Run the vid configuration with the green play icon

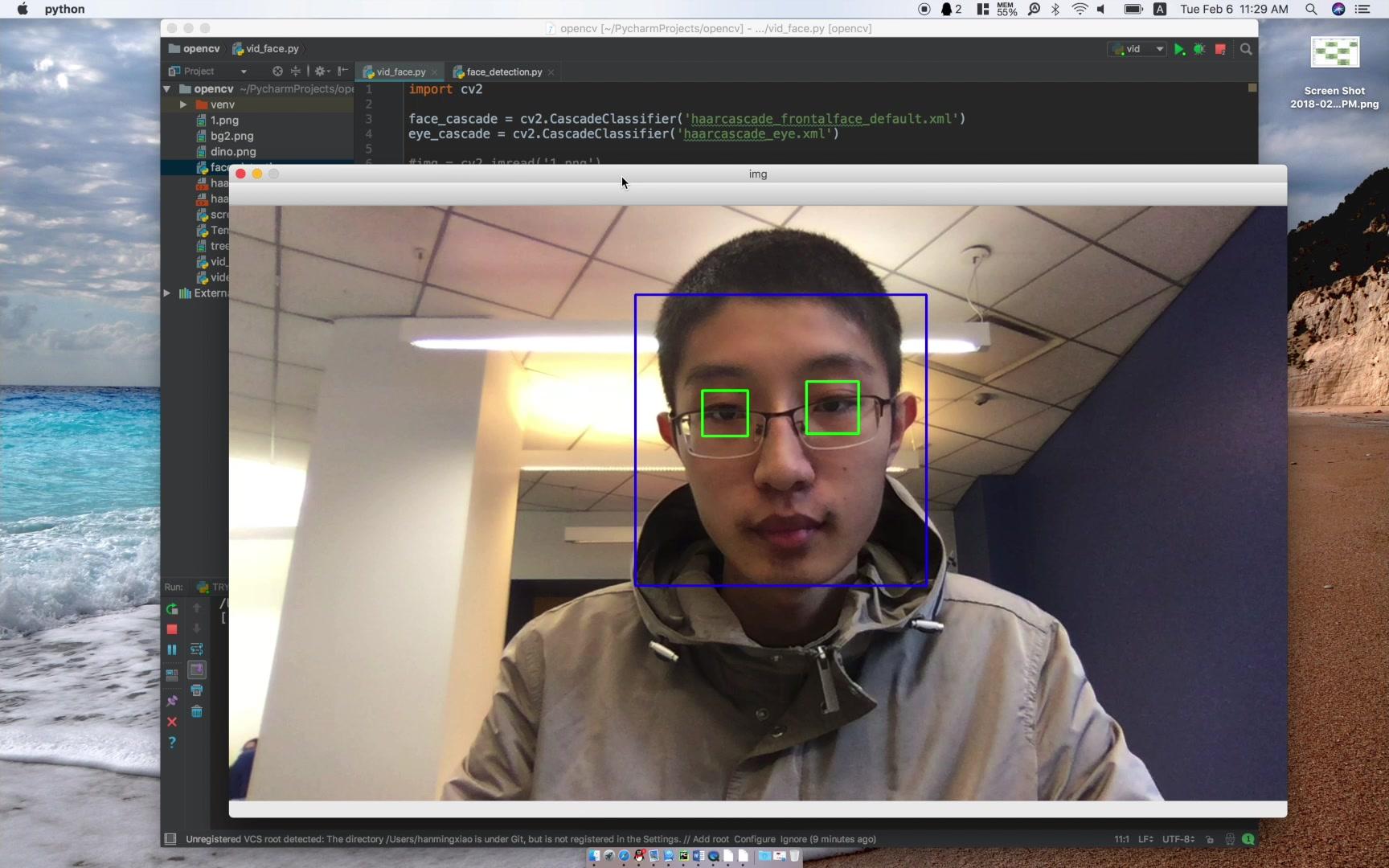(x=1179, y=49)
